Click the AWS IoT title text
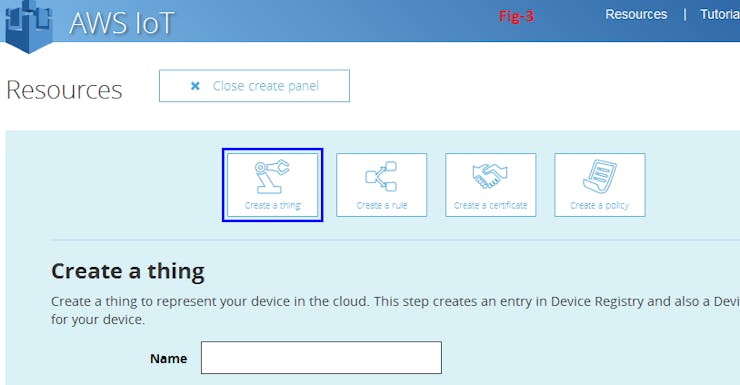The width and height of the screenshot is (740, 385). [x=122, y=23]
